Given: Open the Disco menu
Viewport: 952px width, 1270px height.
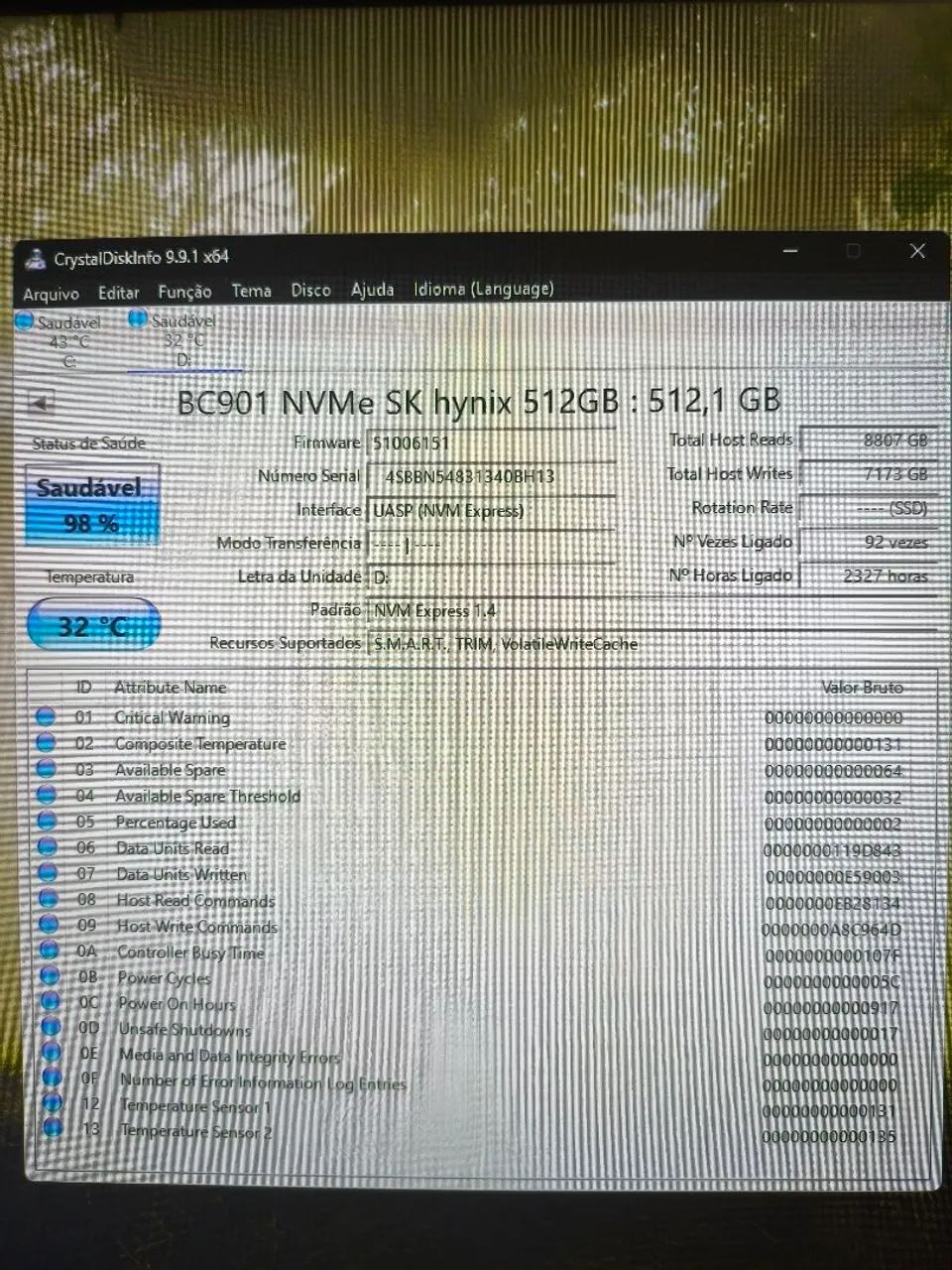Looking at the screenshot, I should 310,290.
